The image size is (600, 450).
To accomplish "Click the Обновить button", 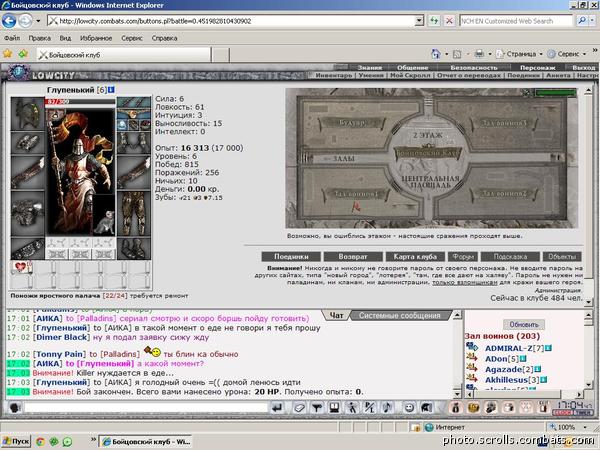I will (x=524, y=324).
